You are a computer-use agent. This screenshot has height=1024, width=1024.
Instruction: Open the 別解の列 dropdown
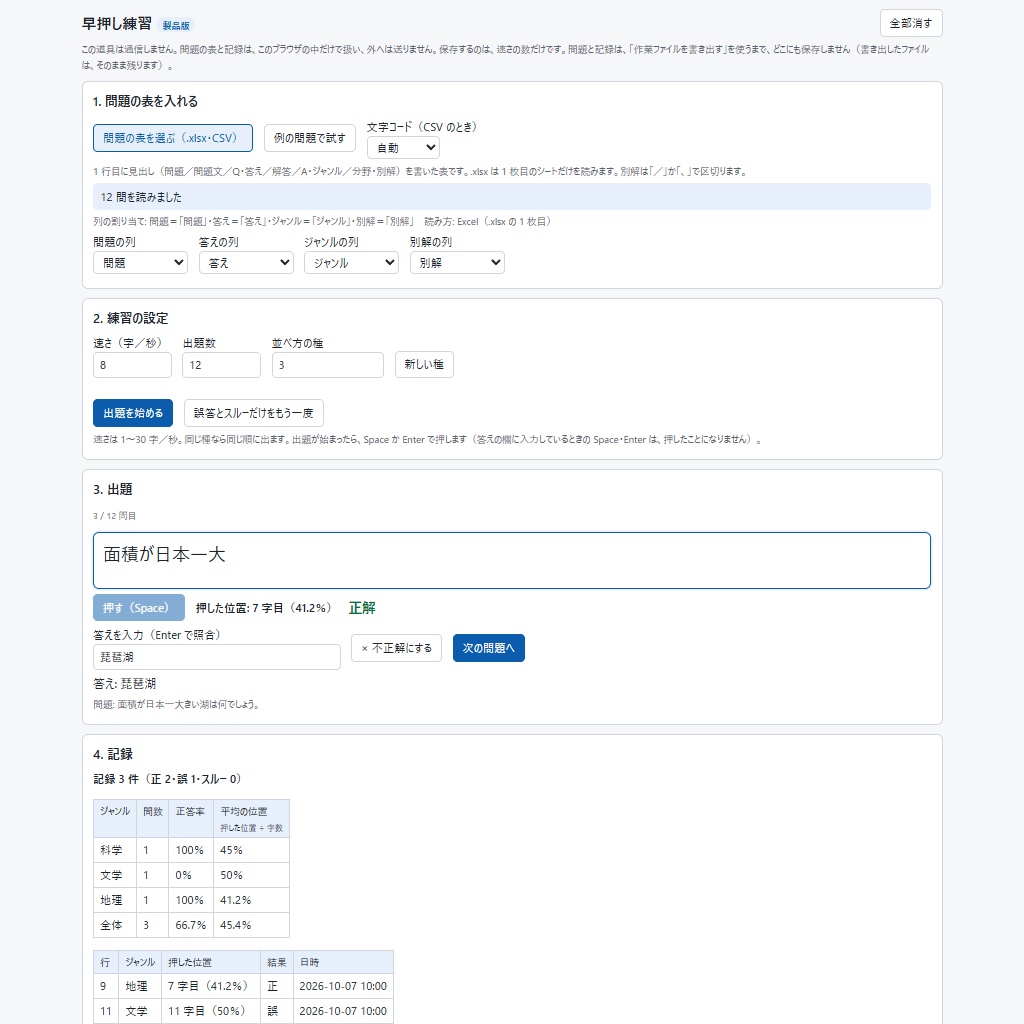[457, 263]
